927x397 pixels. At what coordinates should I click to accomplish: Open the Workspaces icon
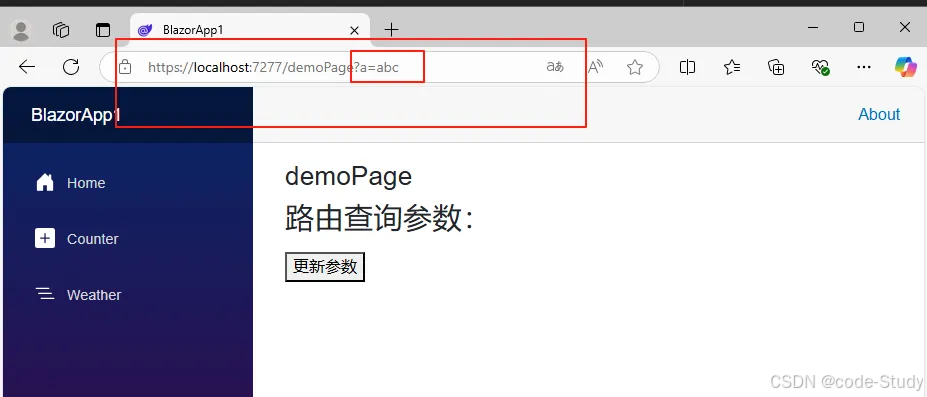61,30
